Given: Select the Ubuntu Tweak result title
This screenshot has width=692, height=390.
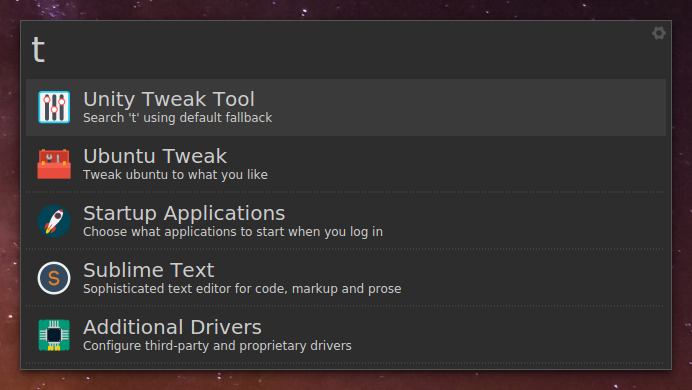Looking at the screenshot, I should pyautogui.click(x=155, y=156).
